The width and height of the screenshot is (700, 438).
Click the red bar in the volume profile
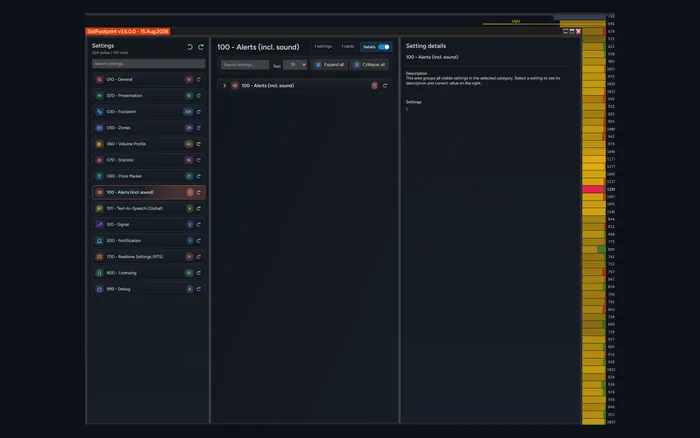(593, 189)
